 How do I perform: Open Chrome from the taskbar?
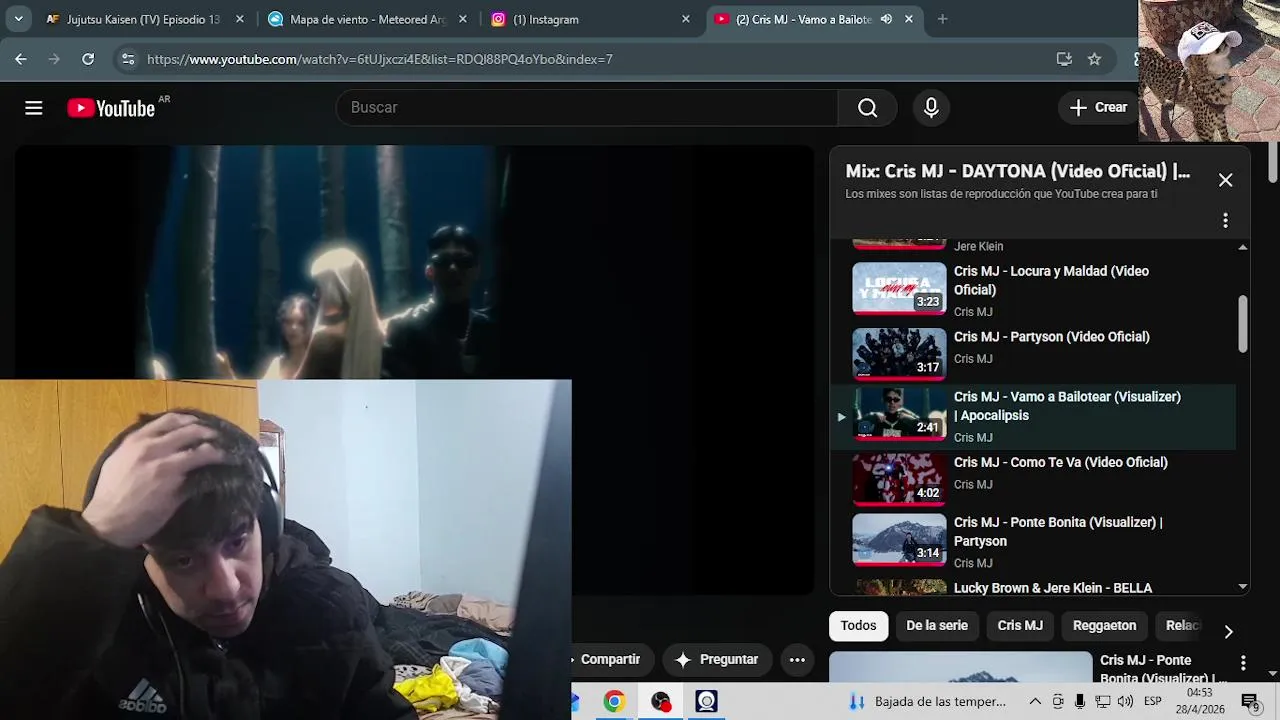click(614, 702)
